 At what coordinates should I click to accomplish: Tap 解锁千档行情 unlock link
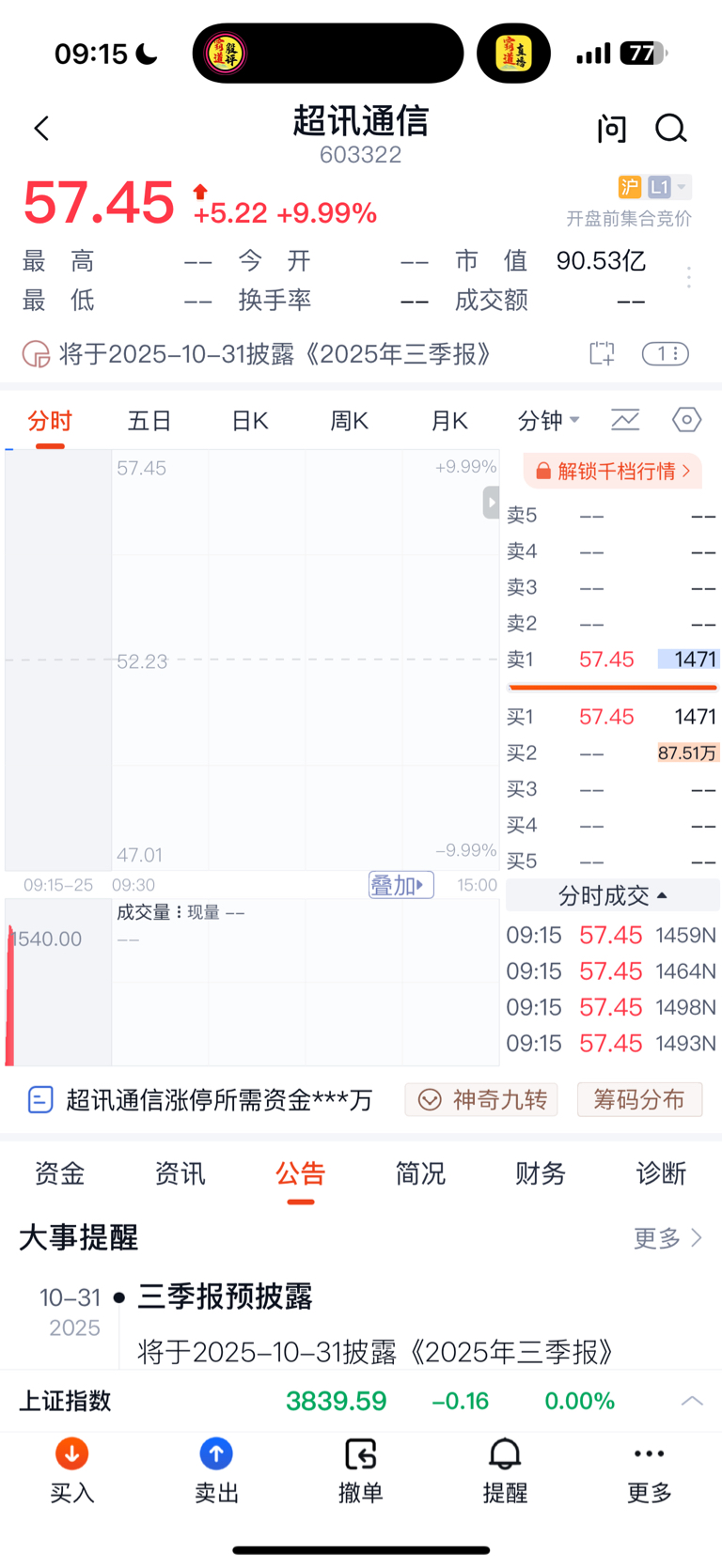(x=613, y=471)
